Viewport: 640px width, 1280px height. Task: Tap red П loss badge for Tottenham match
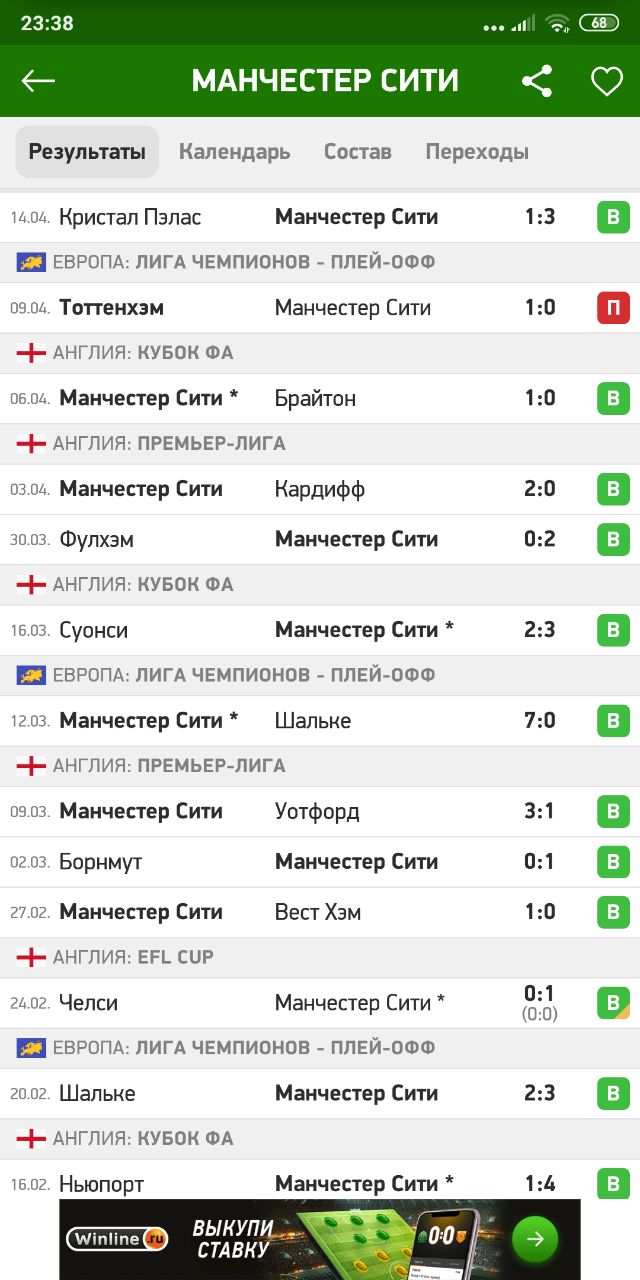coord(613,308)
